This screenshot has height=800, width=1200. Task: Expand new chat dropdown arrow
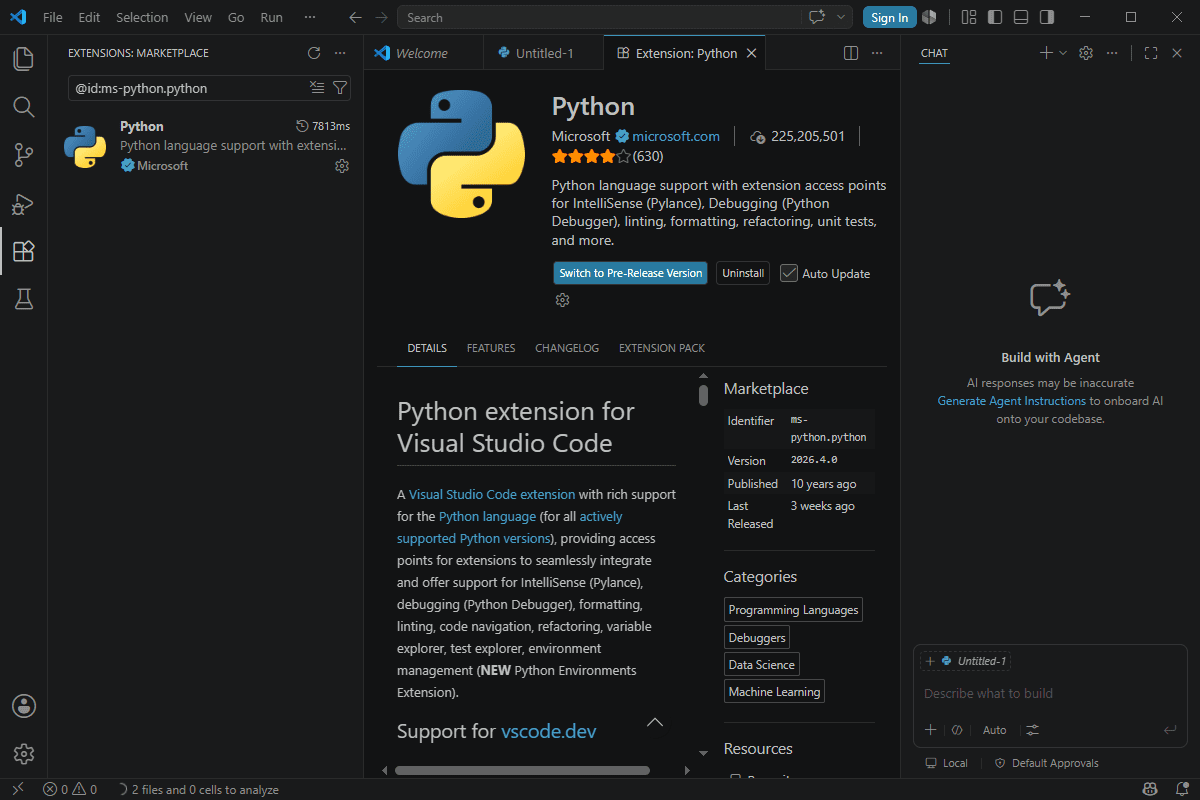[1063, 53]
